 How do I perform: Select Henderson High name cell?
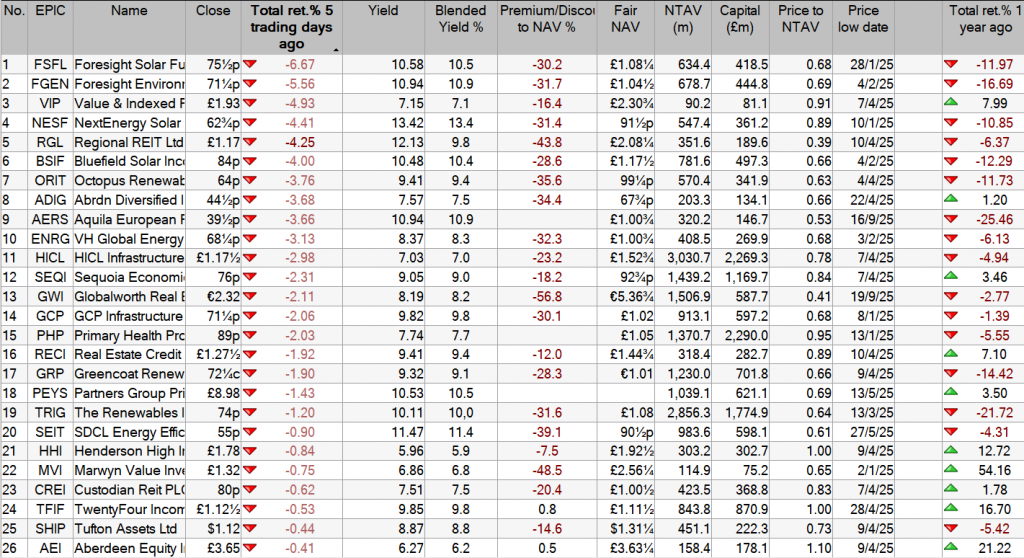[x=129, y=451]
